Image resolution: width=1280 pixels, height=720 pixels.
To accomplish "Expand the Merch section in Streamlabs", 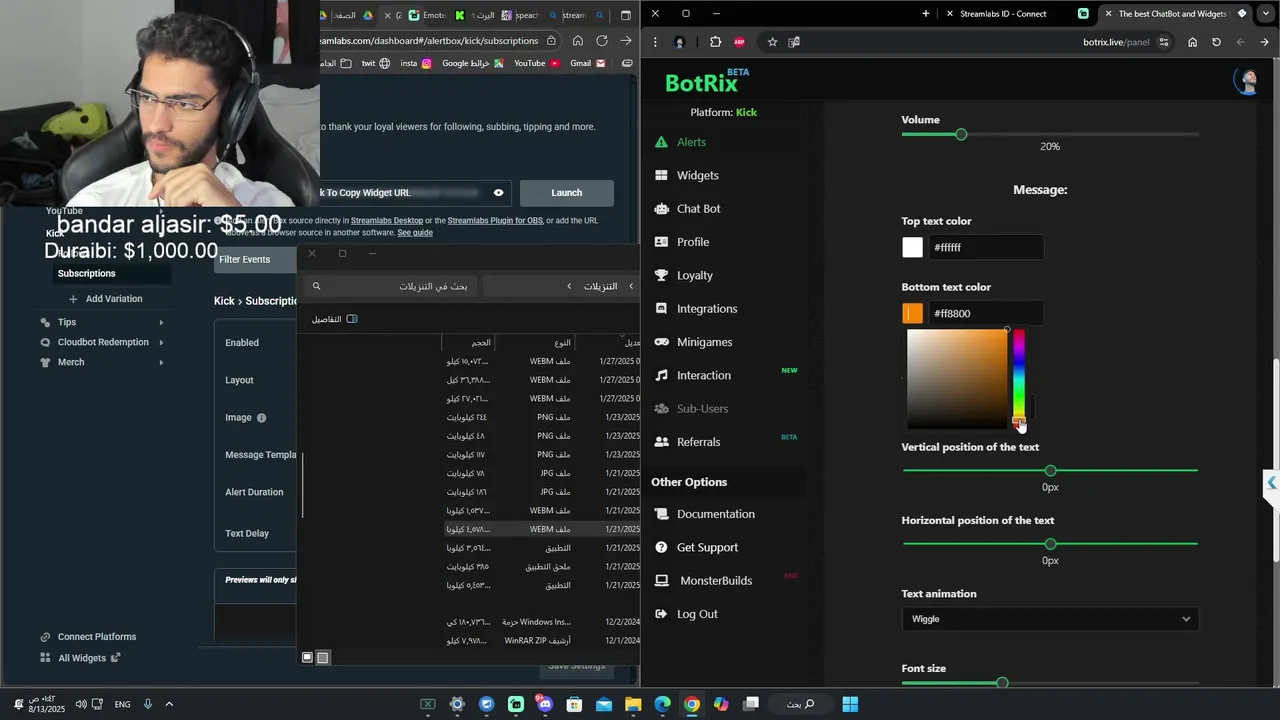I will (x=101, y=362).
